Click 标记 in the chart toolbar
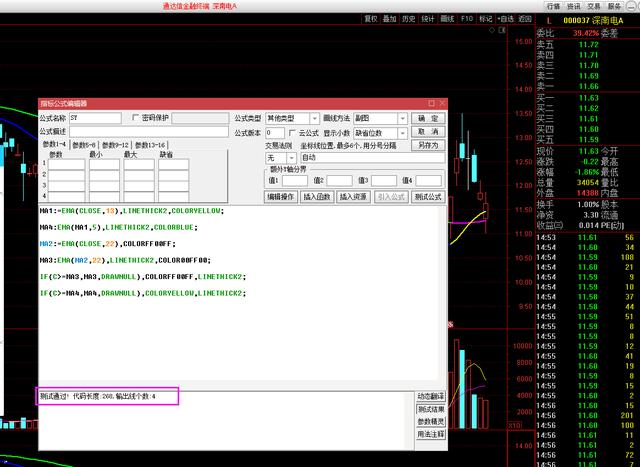Viewport: 640px width, 467px height. (486, 19)
